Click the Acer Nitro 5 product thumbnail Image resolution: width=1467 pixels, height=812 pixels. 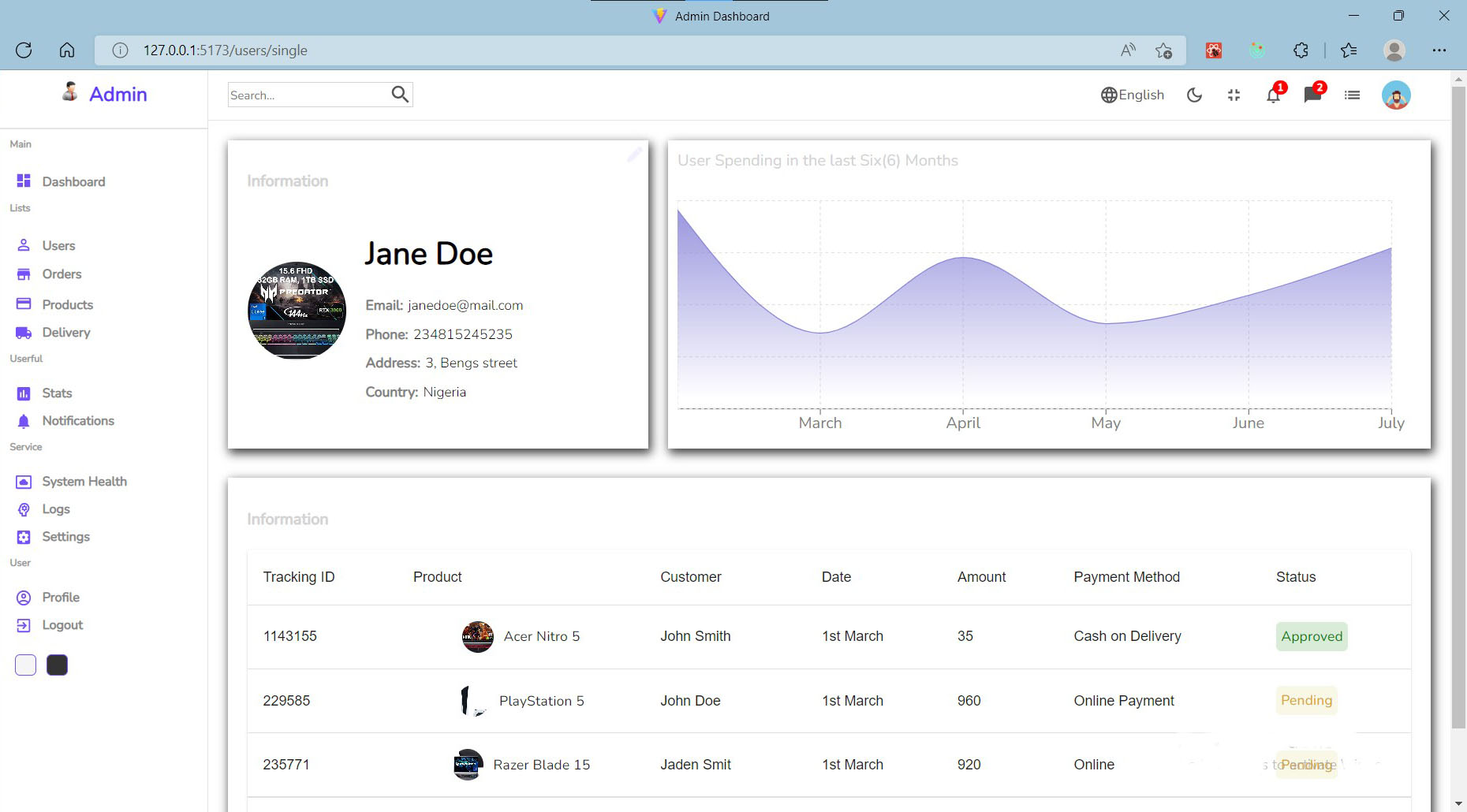tap(477, 636)
